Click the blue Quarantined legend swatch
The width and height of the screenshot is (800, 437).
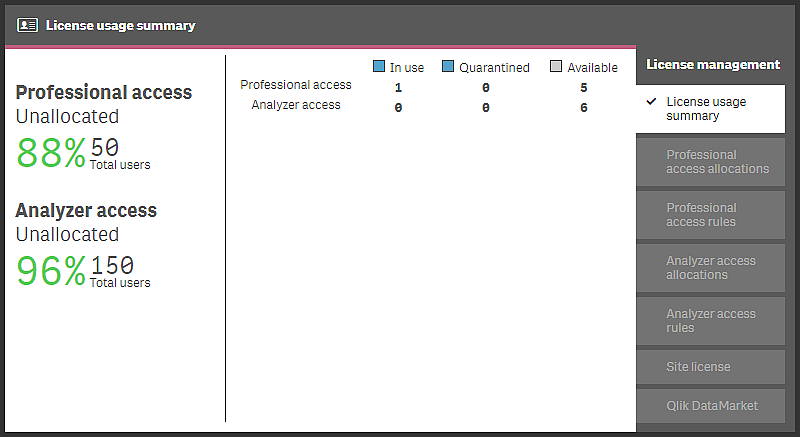tap(449, 67)
